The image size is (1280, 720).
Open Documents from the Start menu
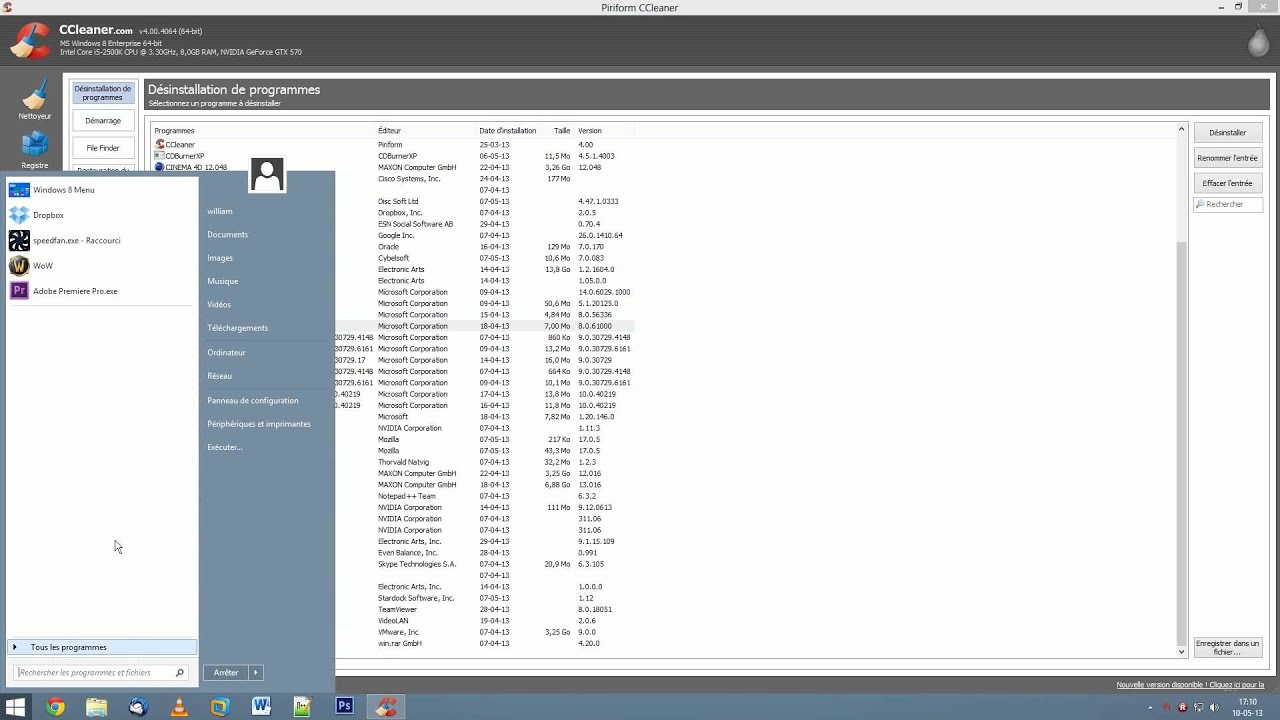228,235
